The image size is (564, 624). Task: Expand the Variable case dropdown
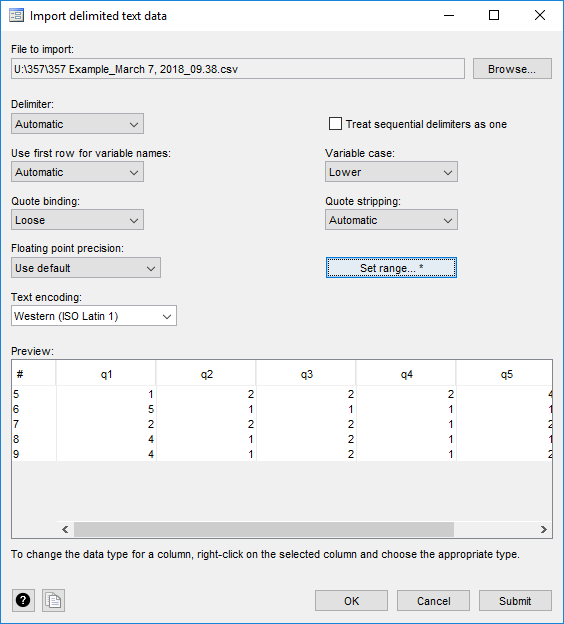pyautogui.click(x=391, y=172)
